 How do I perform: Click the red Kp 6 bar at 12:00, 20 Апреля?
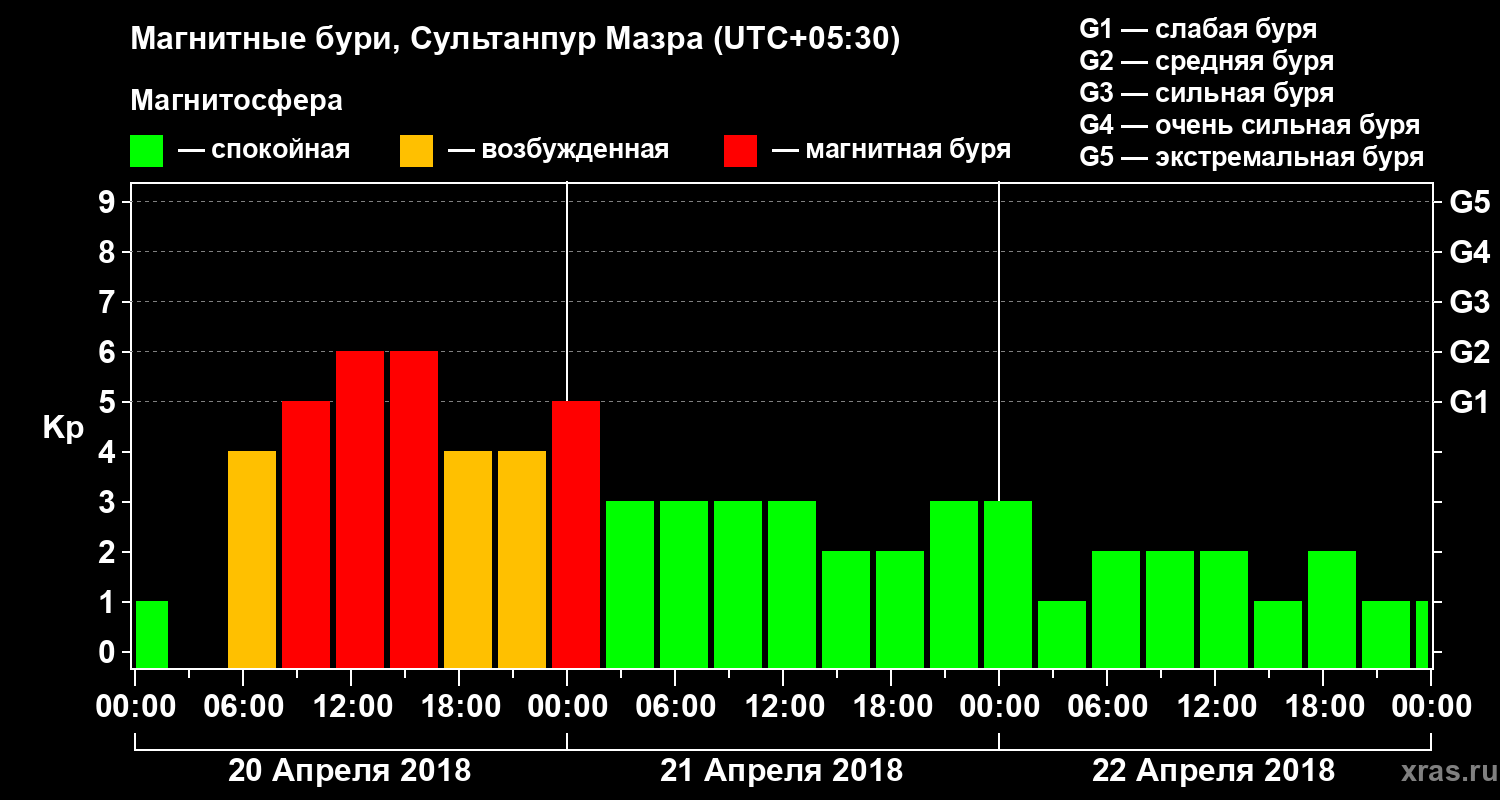click(x=360, y=509)
